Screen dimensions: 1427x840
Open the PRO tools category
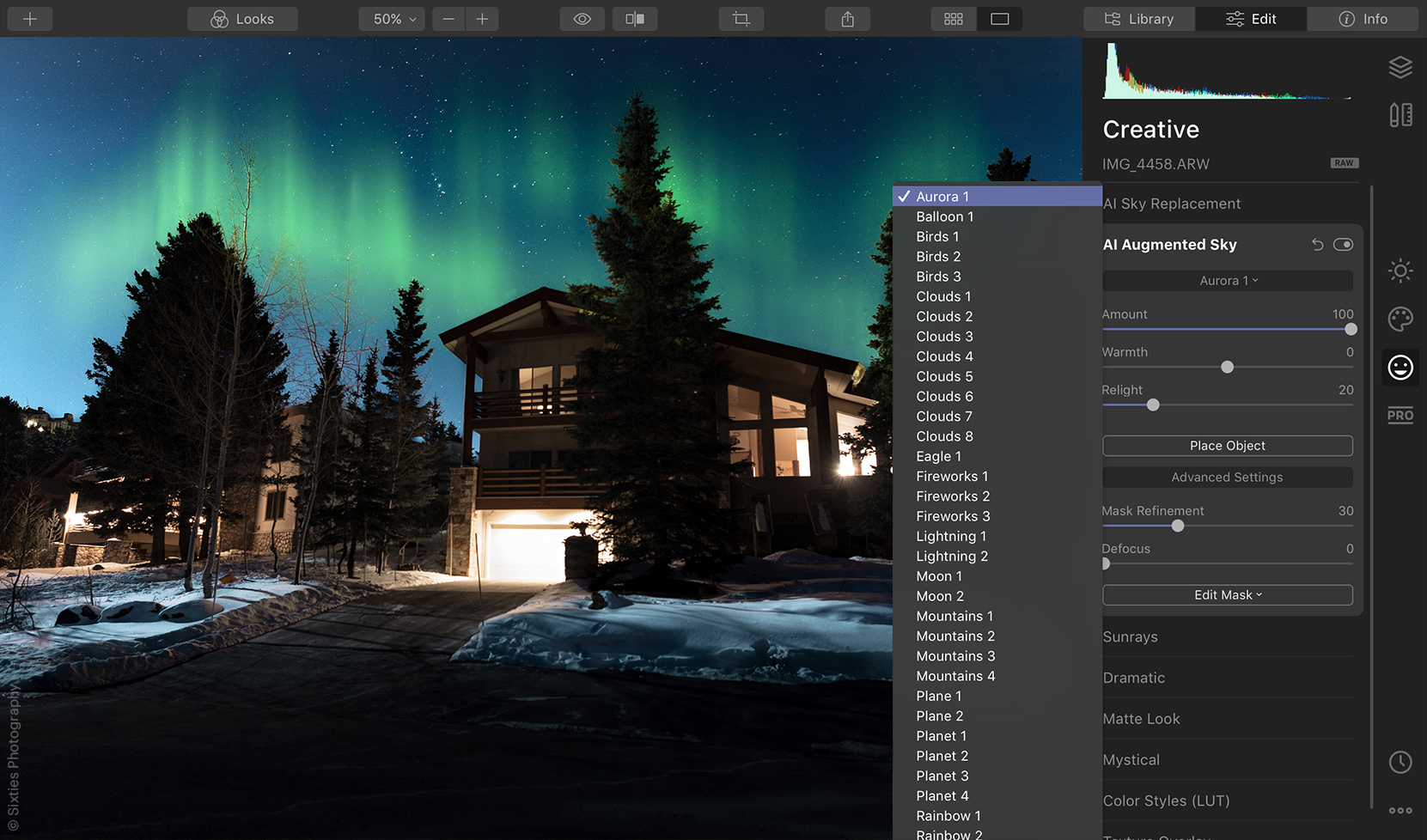click(x=1400, y=416)
